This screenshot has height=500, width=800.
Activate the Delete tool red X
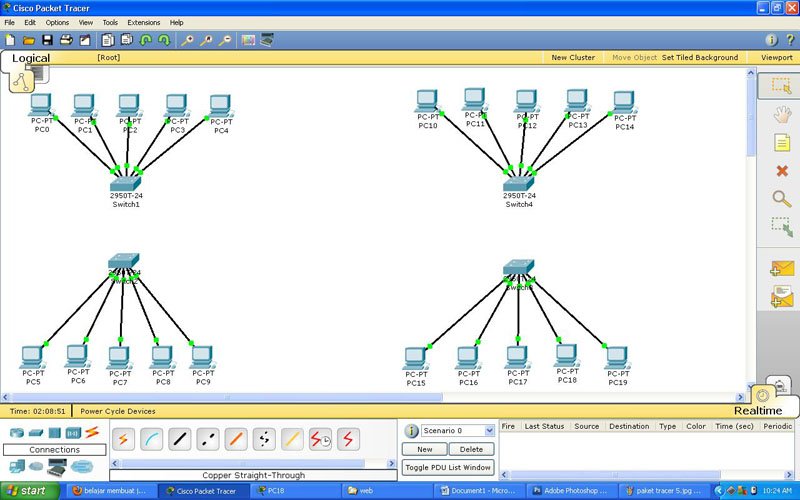pyautogui.click(x=782, y=171)
